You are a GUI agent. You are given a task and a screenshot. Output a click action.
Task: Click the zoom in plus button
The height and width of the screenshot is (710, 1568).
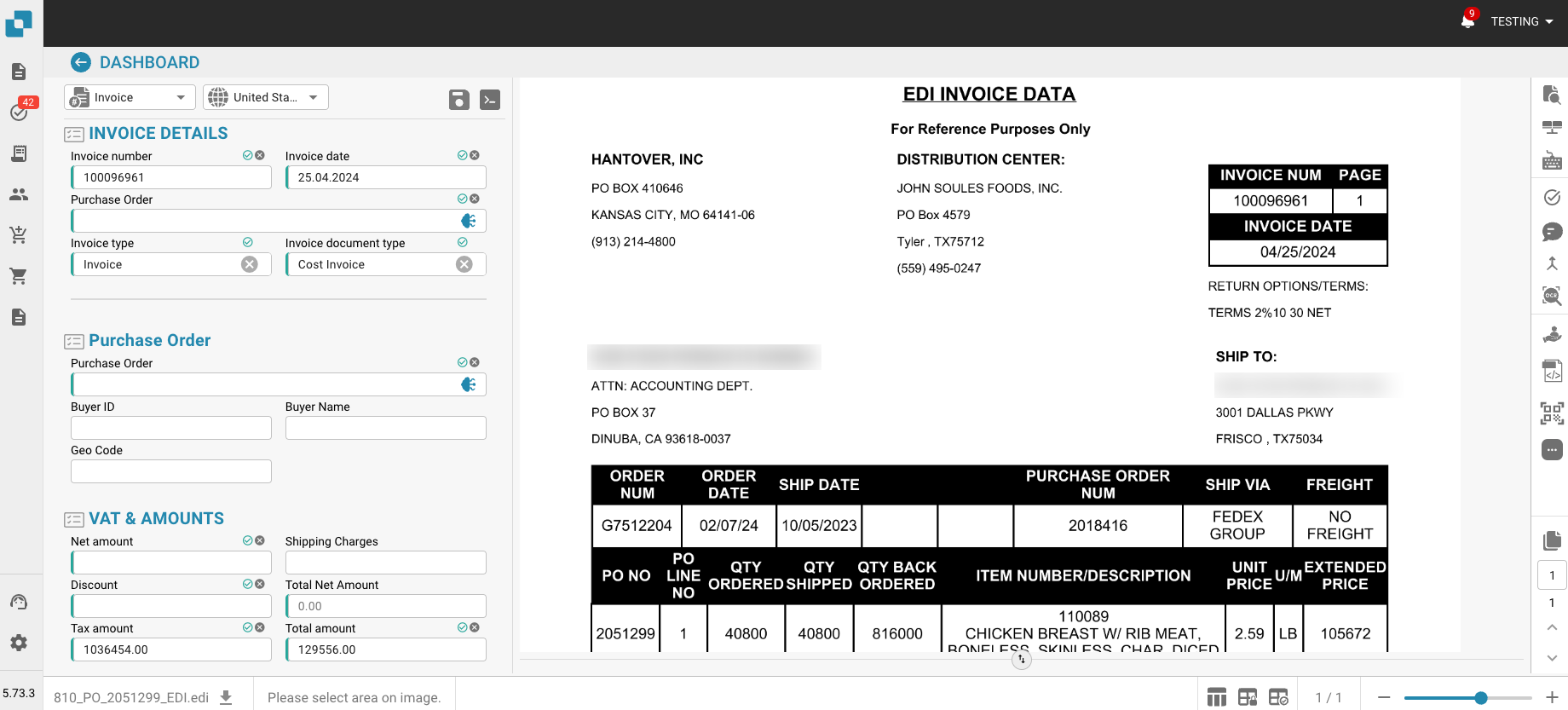[1552, 697]
